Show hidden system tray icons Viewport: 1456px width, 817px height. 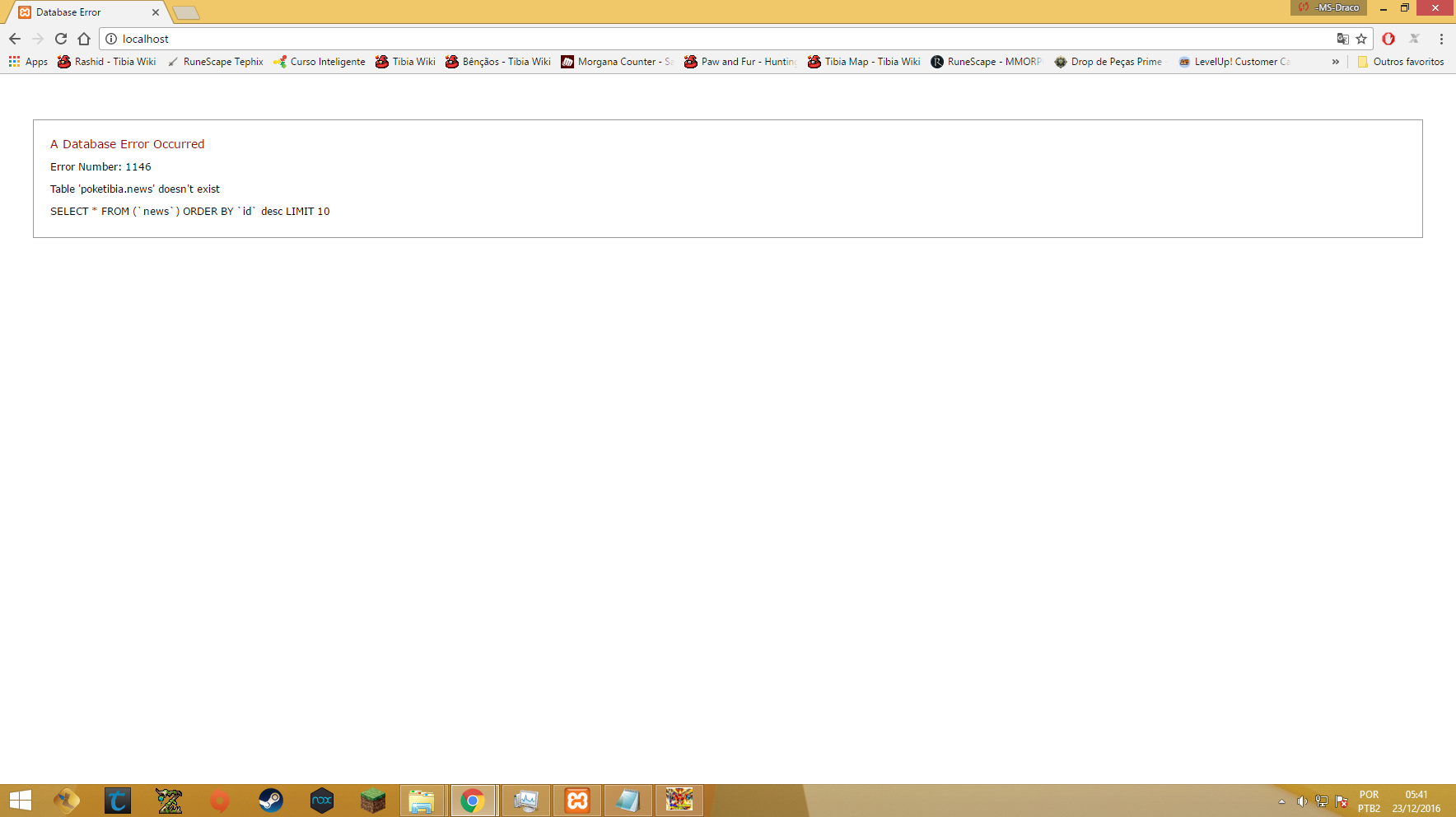[x=1281, y=801]
